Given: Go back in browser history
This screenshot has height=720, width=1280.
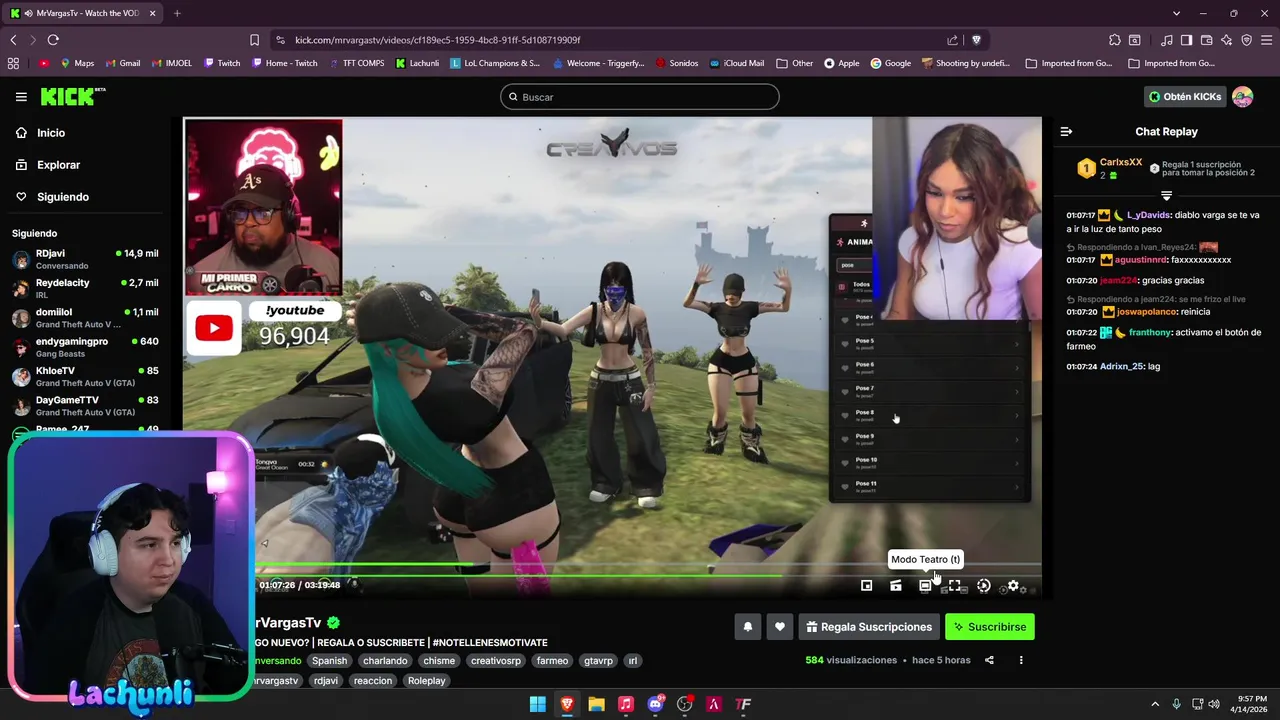Looking at the screenshot, I should pyautogui.click(x=13, y=40).
